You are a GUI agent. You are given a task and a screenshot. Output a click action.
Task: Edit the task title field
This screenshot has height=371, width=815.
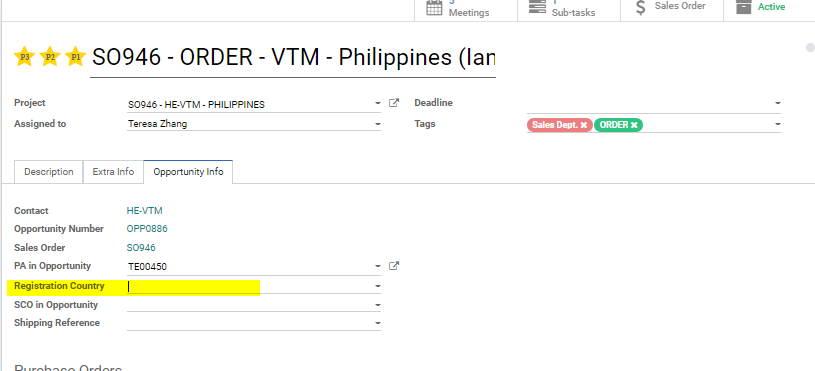(293, 57)
